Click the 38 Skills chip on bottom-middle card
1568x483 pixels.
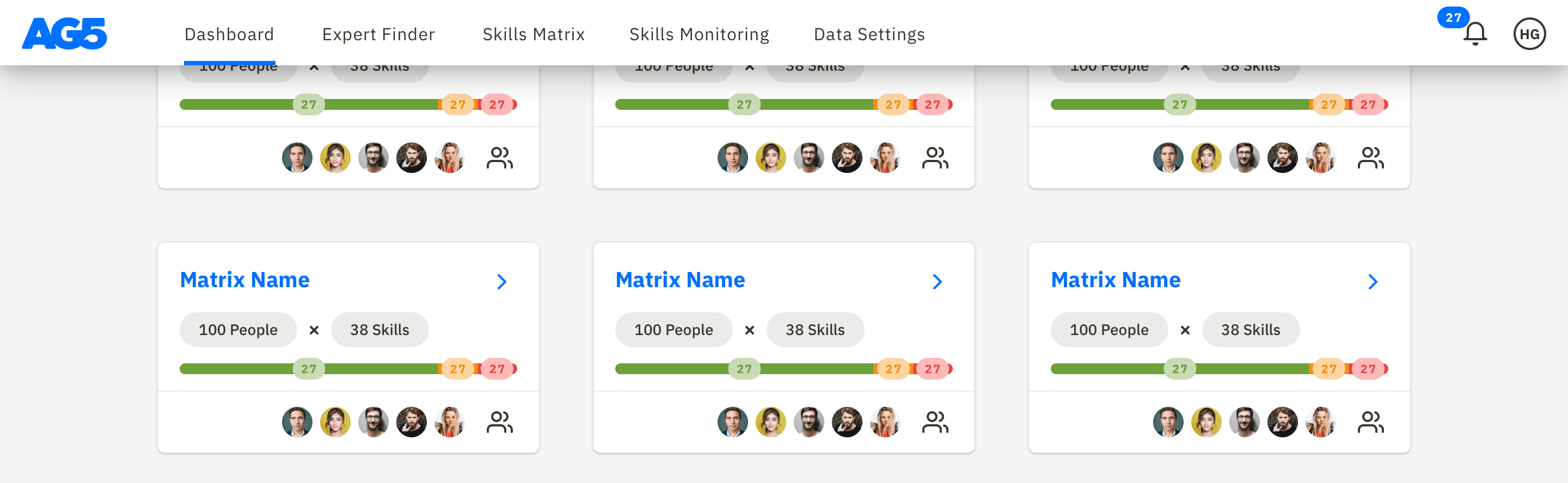click(815, 330)
